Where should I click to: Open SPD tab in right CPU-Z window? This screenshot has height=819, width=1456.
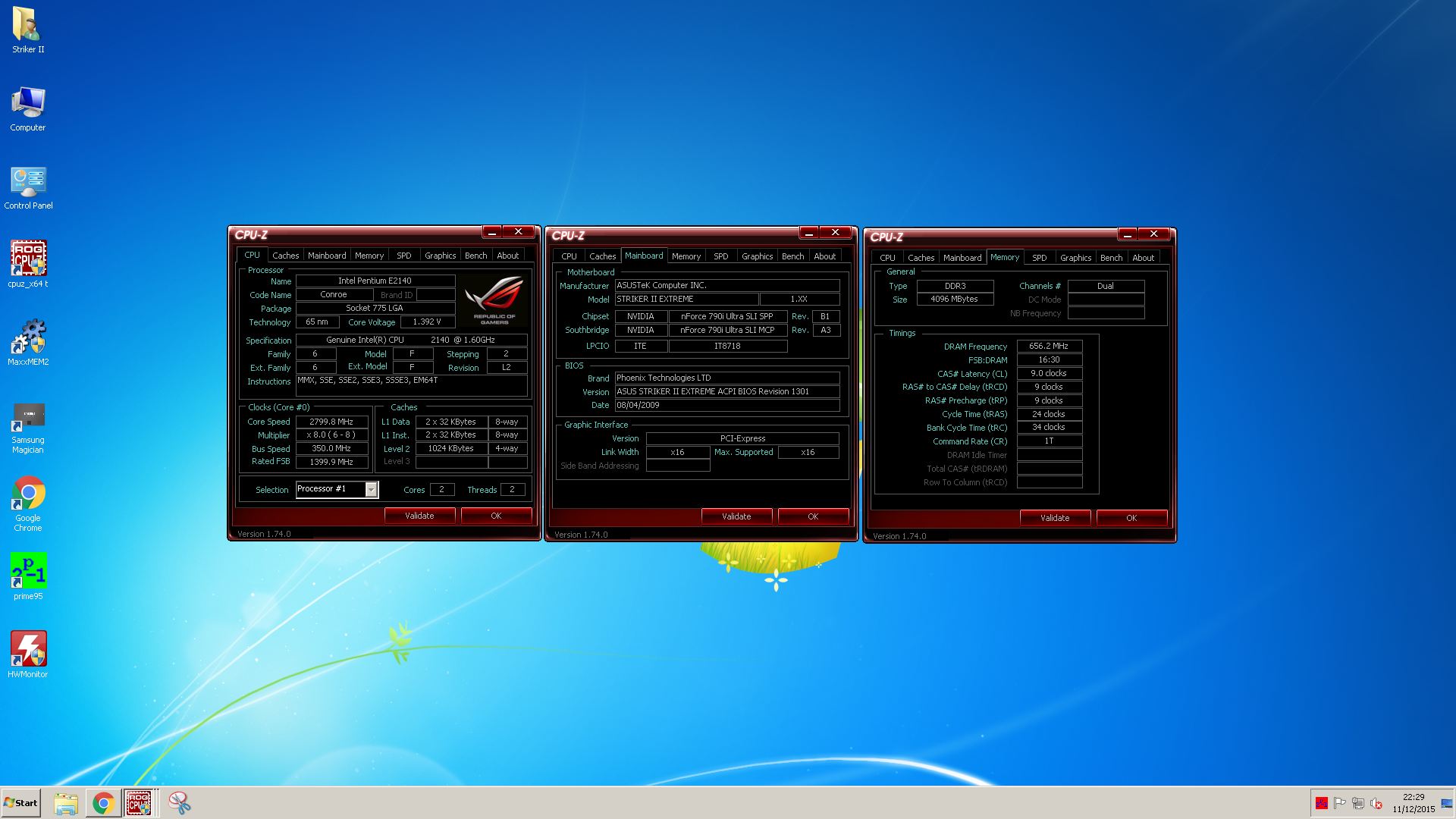pos(1040,258)
